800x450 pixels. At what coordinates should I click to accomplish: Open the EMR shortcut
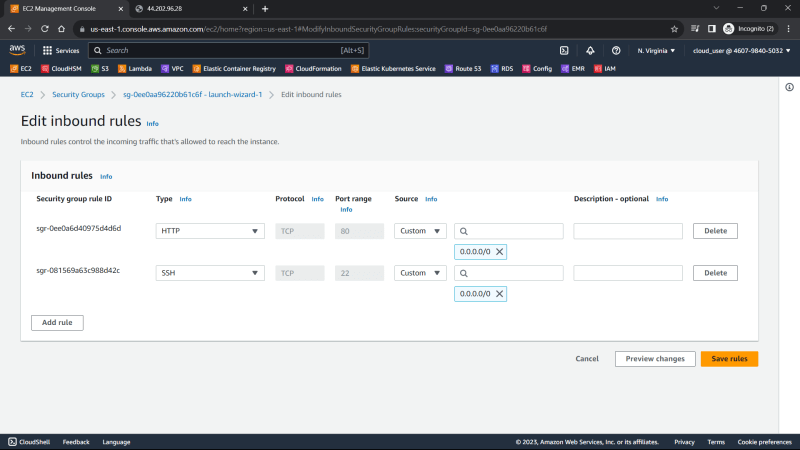pyautogui.click(x=573, y=68)
